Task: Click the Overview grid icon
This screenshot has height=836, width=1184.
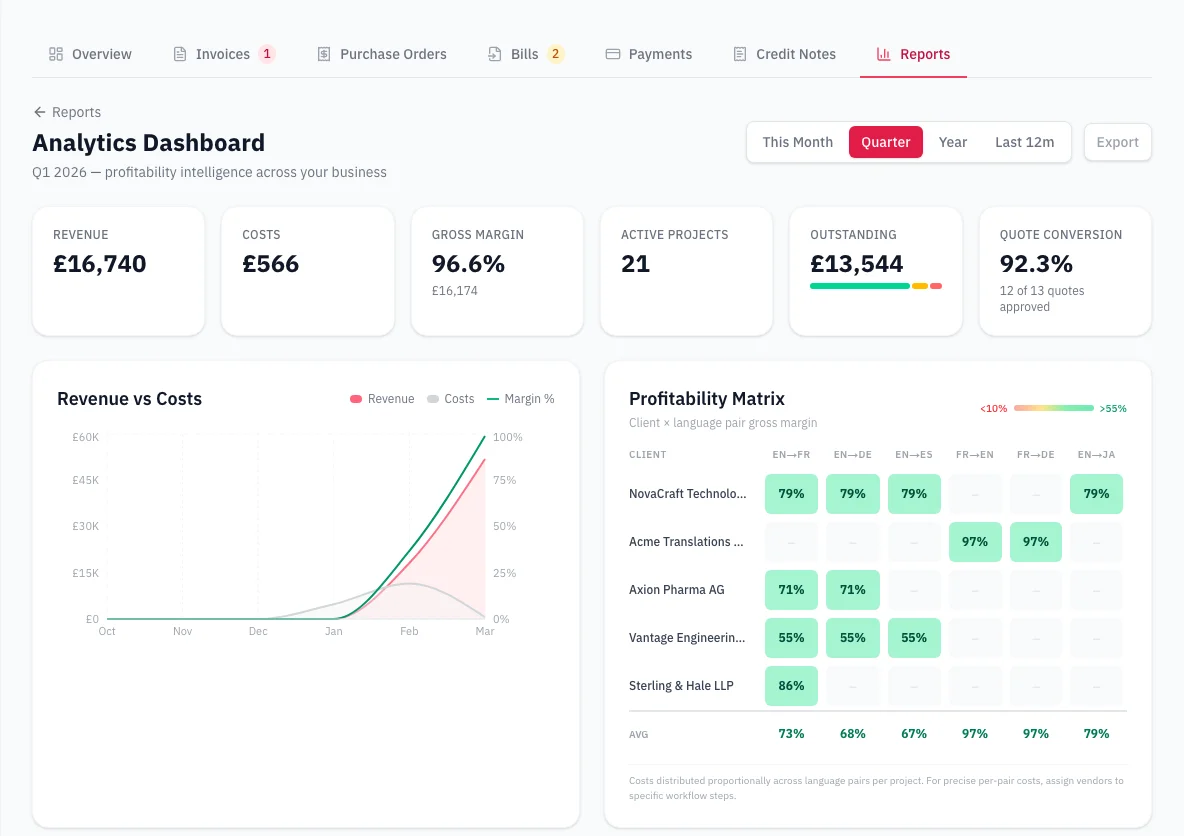Action: 56,54
